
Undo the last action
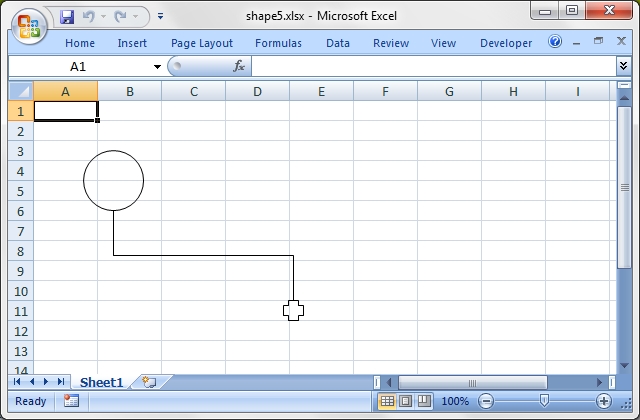pos(89,16)
